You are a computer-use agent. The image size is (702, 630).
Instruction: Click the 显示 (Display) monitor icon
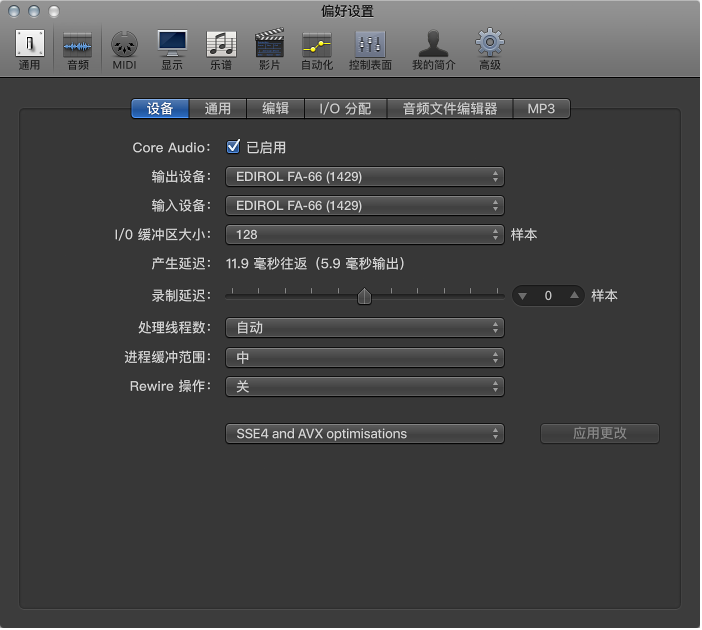click(x=172, y=46)
